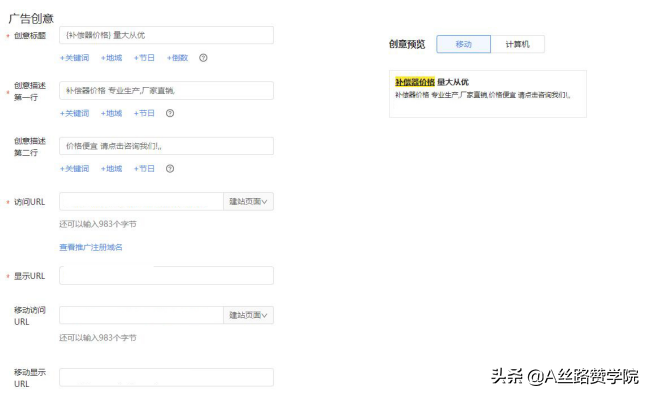
Task: Click 还可以输入983个字节 hint under 访问URL
Action: point(98,224)
